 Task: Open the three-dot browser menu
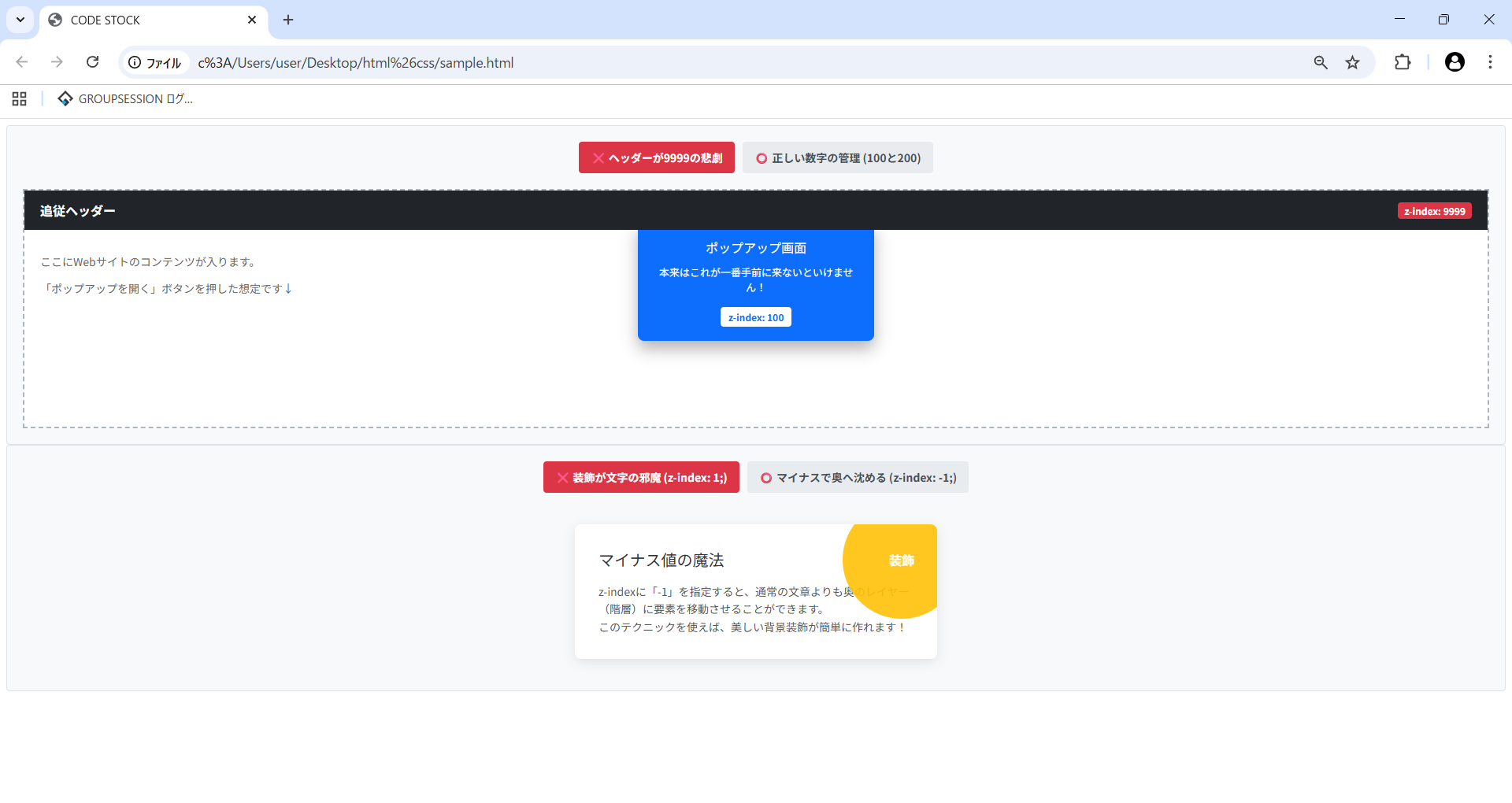[x=1490, y=62]
